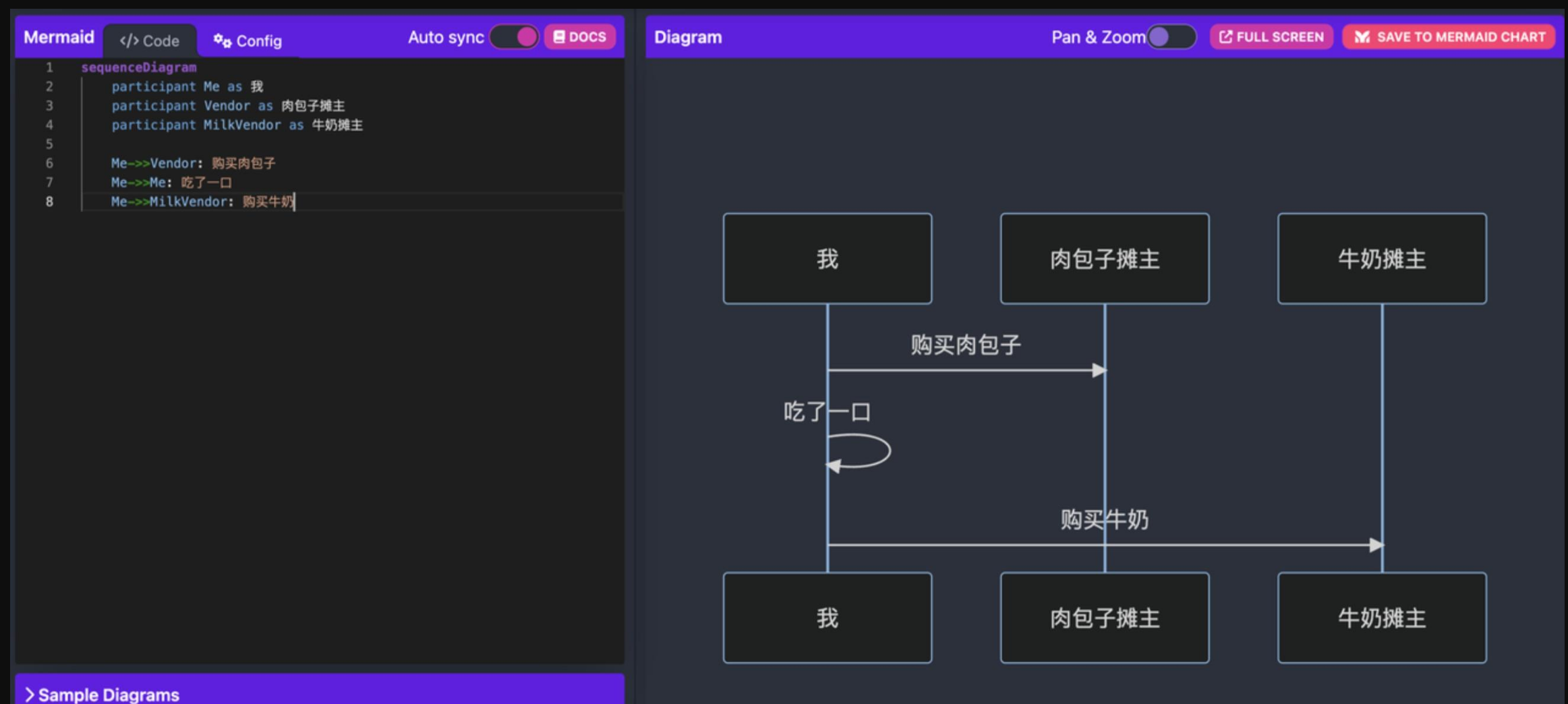This screenshot has height=704, width=1568.
Task: Switch to the Code tab
Action: (150, 40)
